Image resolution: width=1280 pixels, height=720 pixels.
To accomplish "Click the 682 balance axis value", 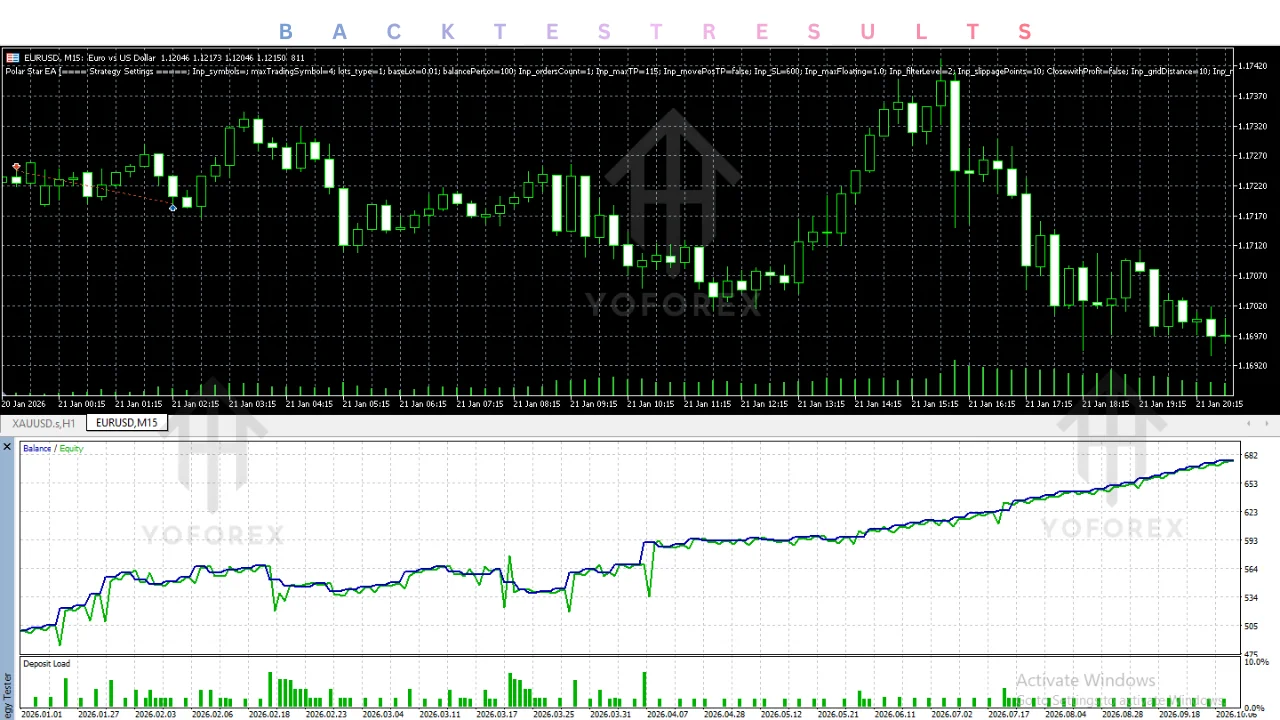I will (x=1250, y=456).
